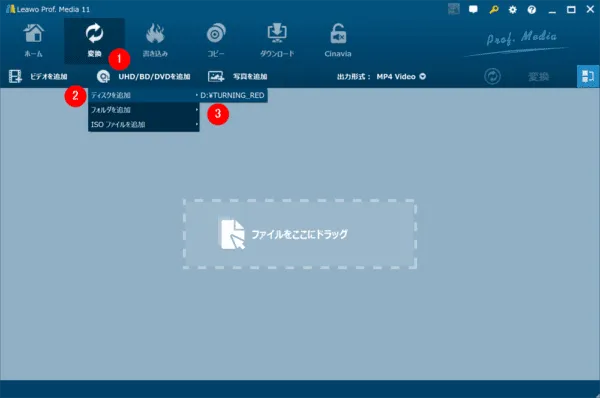Choose D:¥TURNING_RED disc entry
600x398 pixels.
(233, 95)
